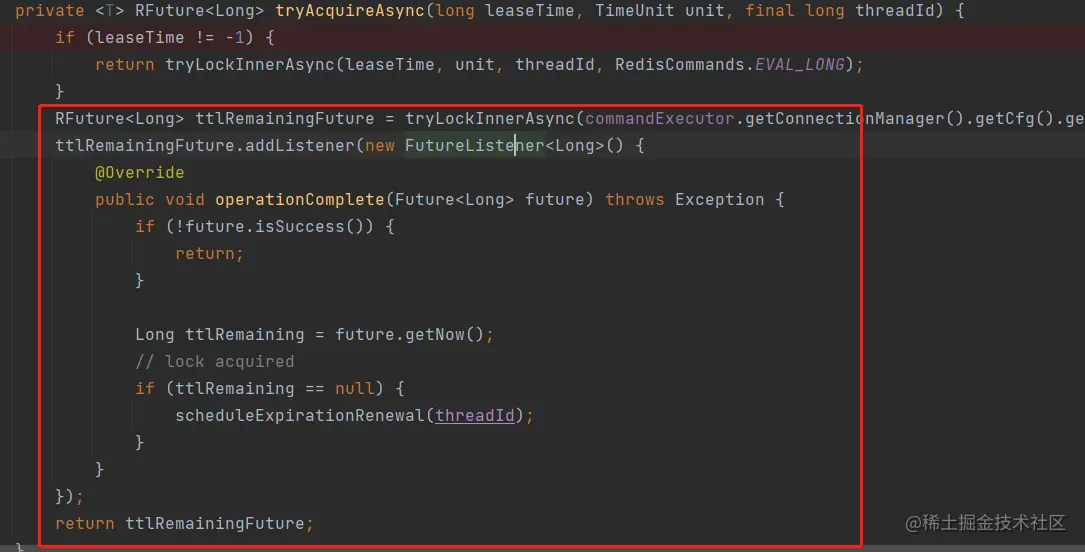Click the operationComplete method name

(300, 199)
